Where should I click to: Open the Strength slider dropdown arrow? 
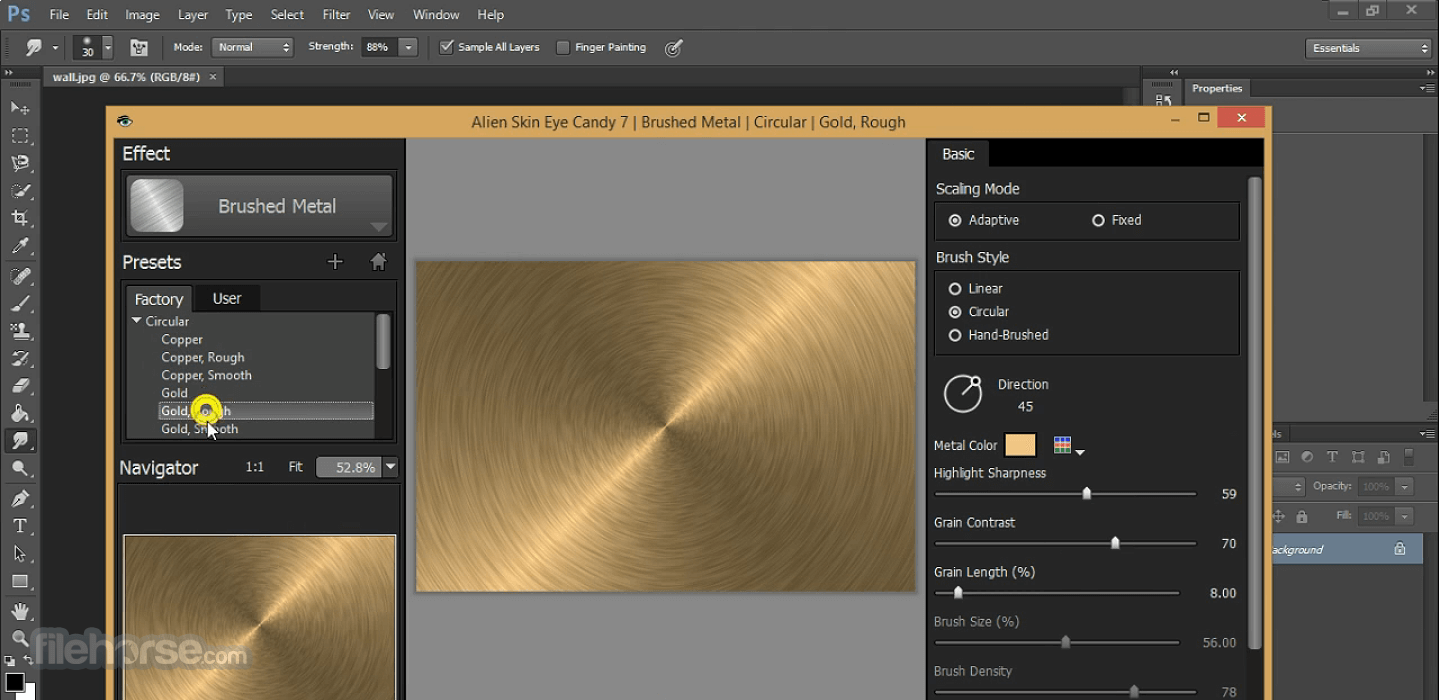point(407,47)
